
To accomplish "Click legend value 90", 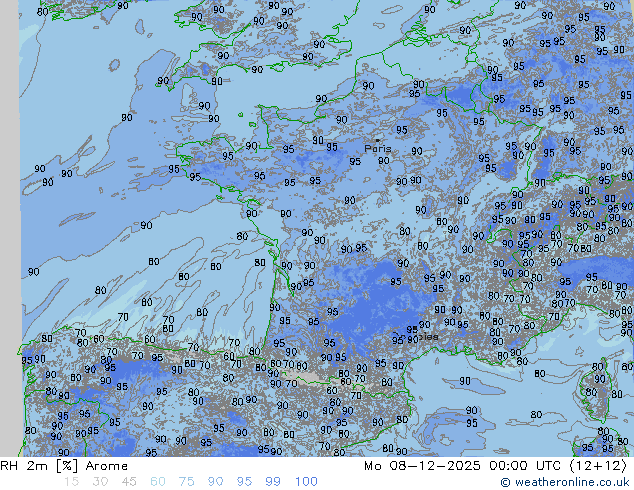I will pyautogui.click(x=216, y=482).
